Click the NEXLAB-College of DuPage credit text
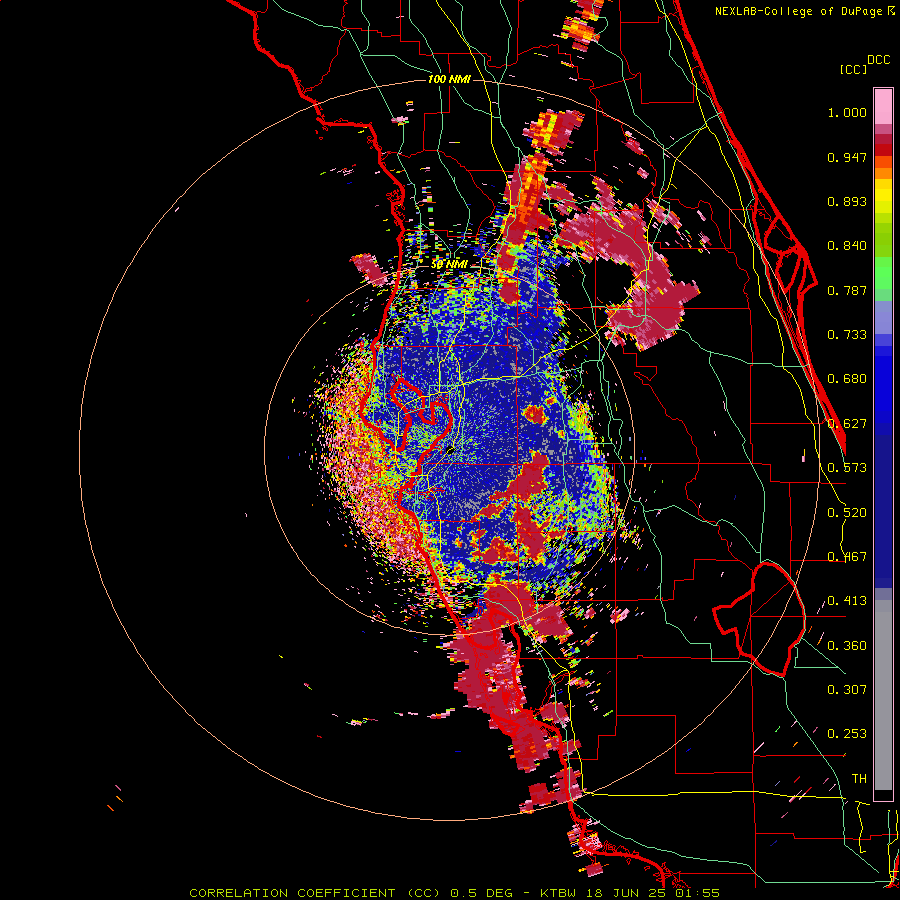 point(800,11)
